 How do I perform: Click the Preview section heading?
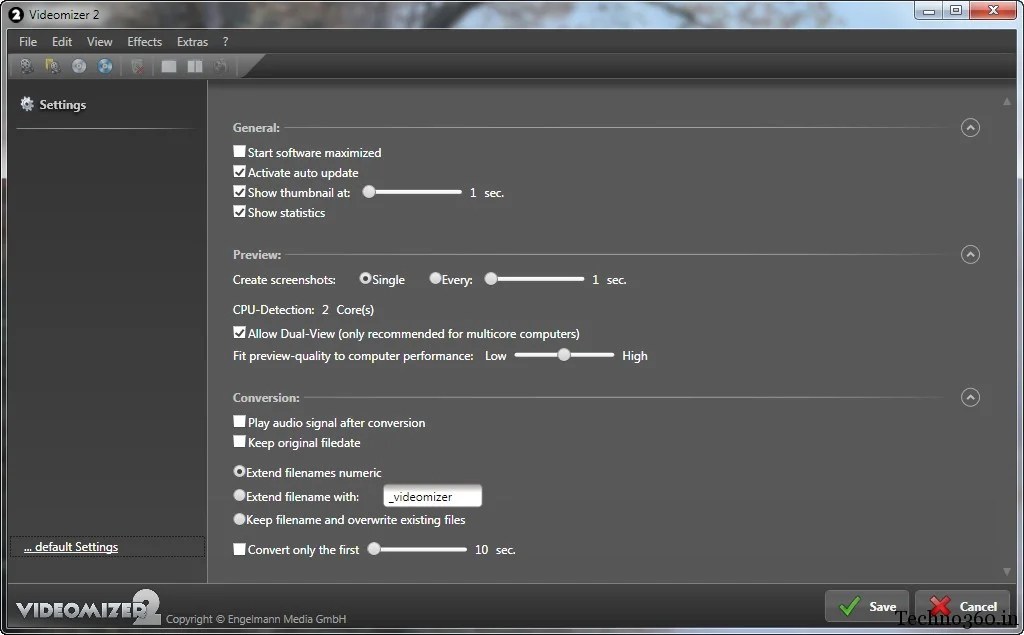(257, 254)
